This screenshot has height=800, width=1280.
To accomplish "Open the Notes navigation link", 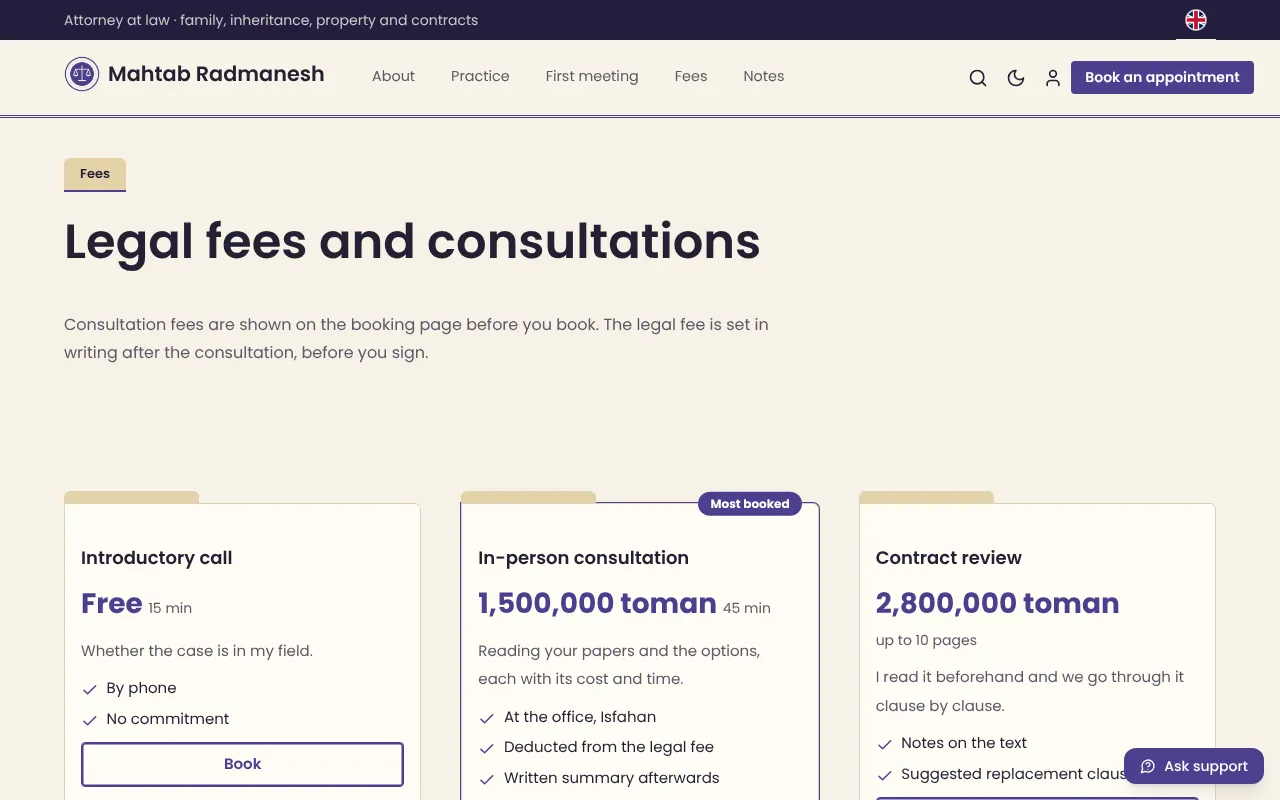I will coord(764,76).
